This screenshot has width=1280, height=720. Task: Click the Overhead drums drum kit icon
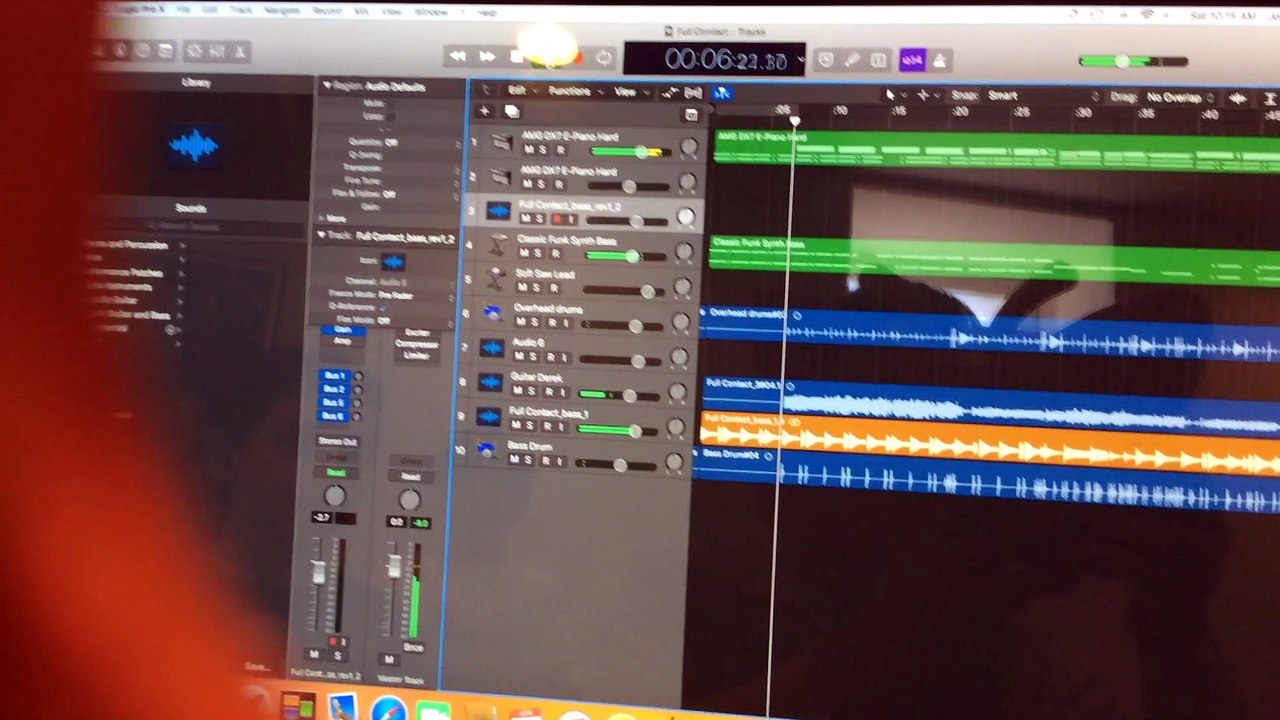[x=492, y=313]
